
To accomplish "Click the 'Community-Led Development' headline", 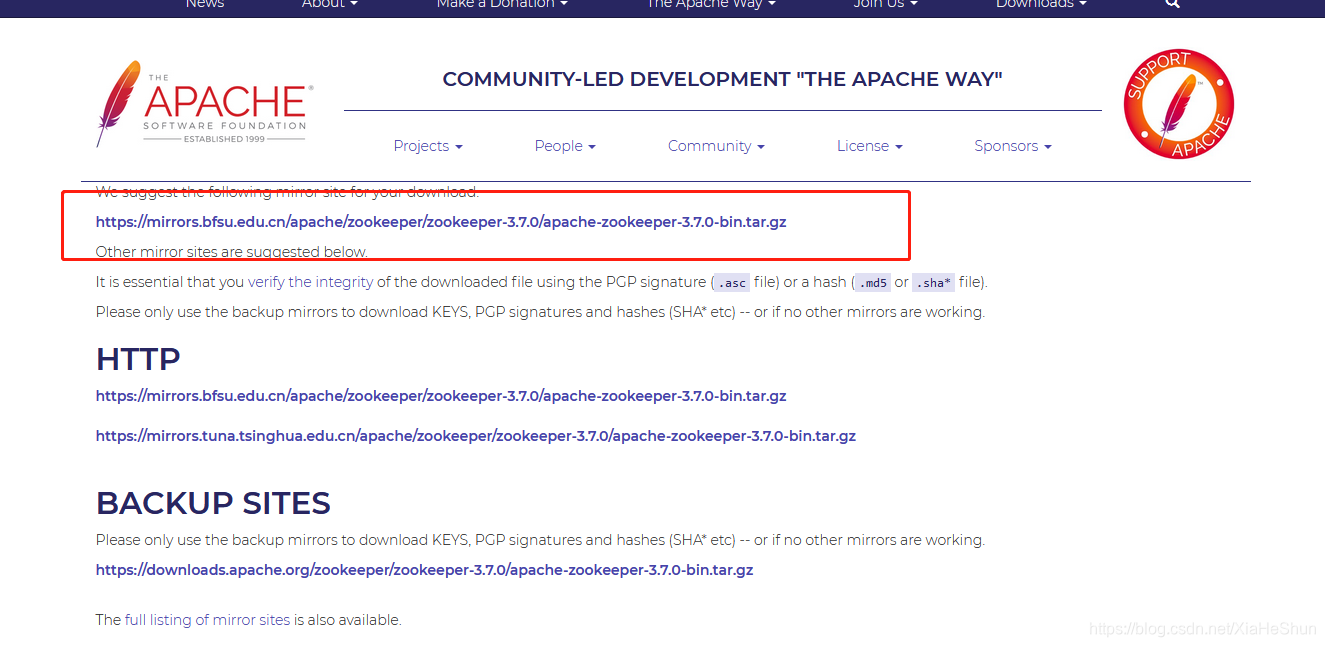I will 722,79.
